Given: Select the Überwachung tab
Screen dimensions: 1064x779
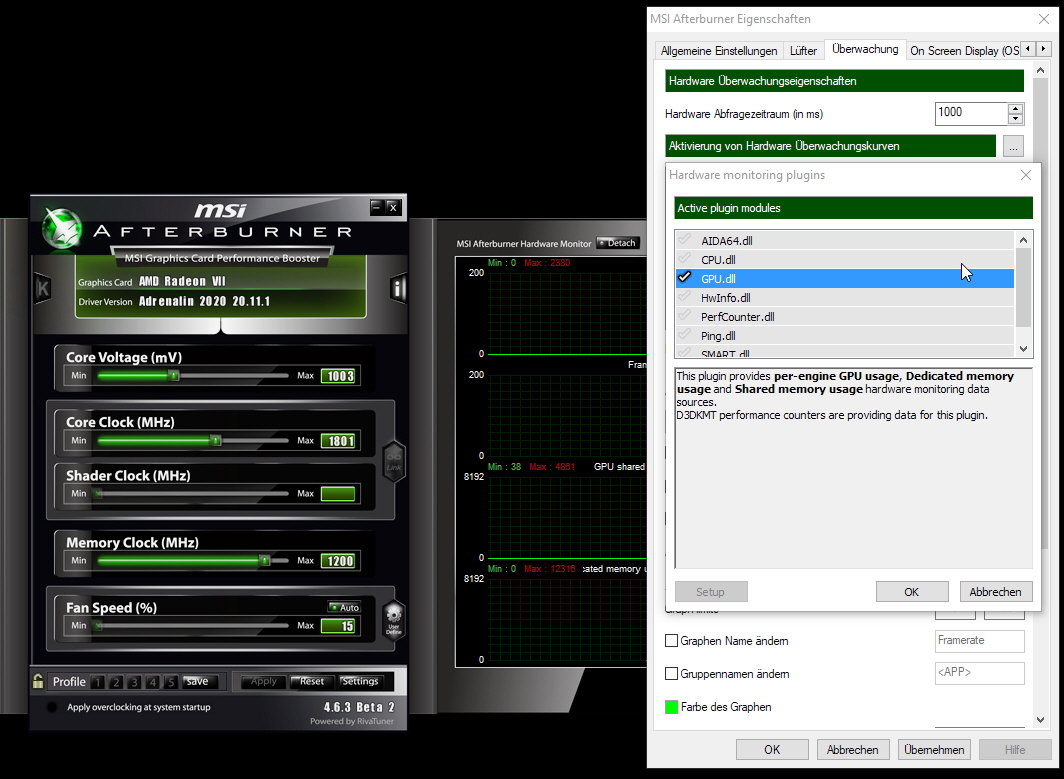Looking at the screenshot, I should pos(865,49).
